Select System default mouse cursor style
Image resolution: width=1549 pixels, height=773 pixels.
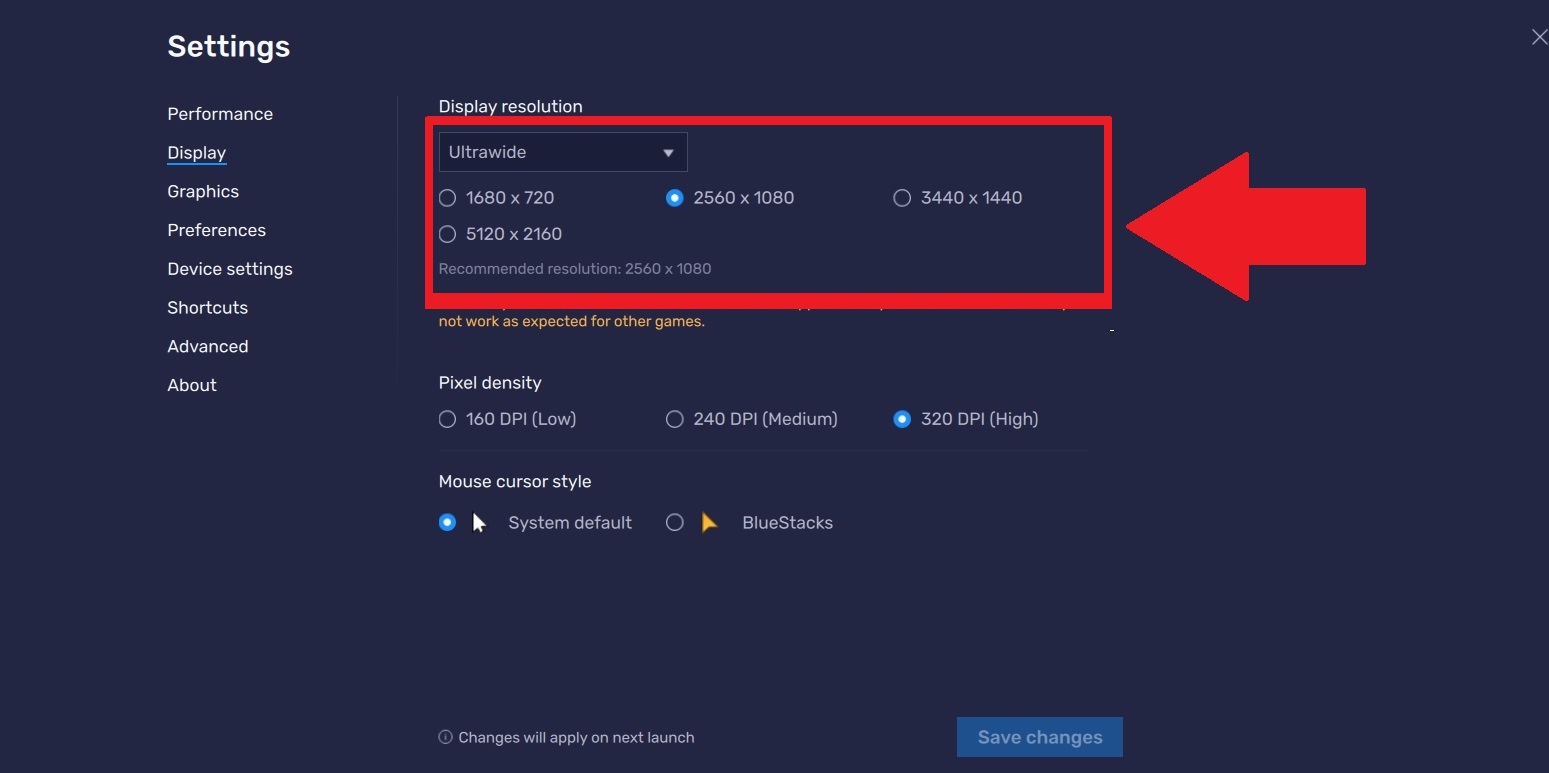448,522
